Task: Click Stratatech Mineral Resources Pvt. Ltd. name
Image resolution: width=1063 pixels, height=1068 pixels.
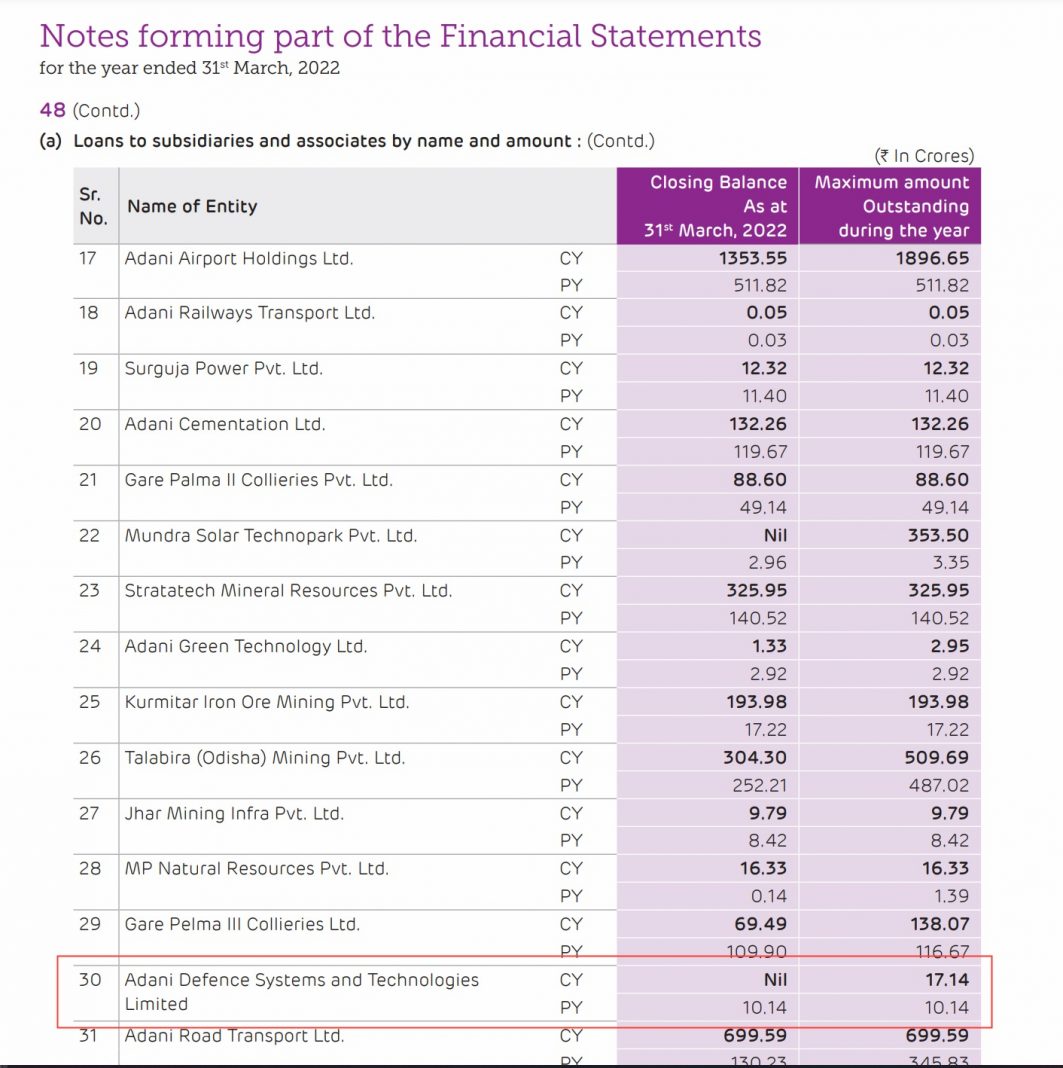Action: click(x=288, y=591)
